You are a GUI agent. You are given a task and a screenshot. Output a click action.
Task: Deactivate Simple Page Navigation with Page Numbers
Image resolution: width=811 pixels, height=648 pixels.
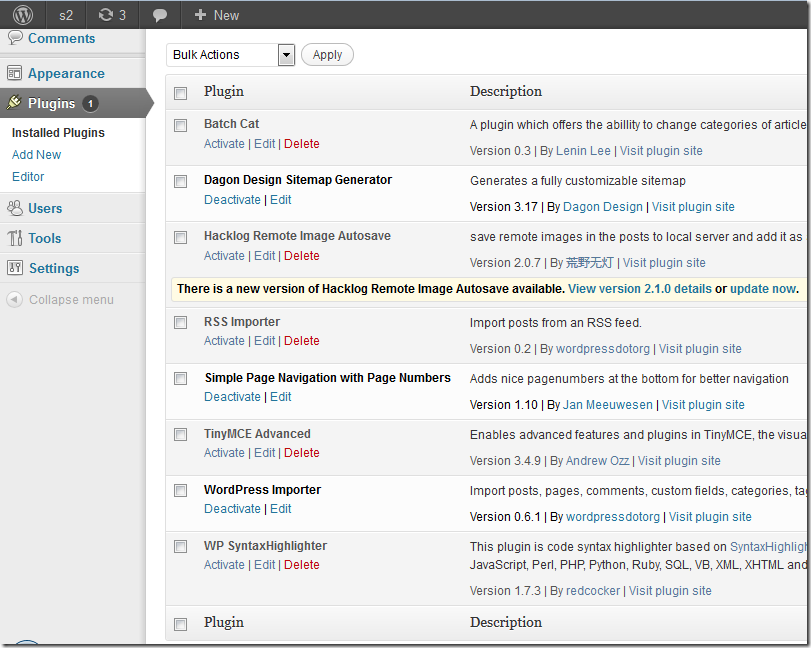pyautogui.click(x=232, y=397)
